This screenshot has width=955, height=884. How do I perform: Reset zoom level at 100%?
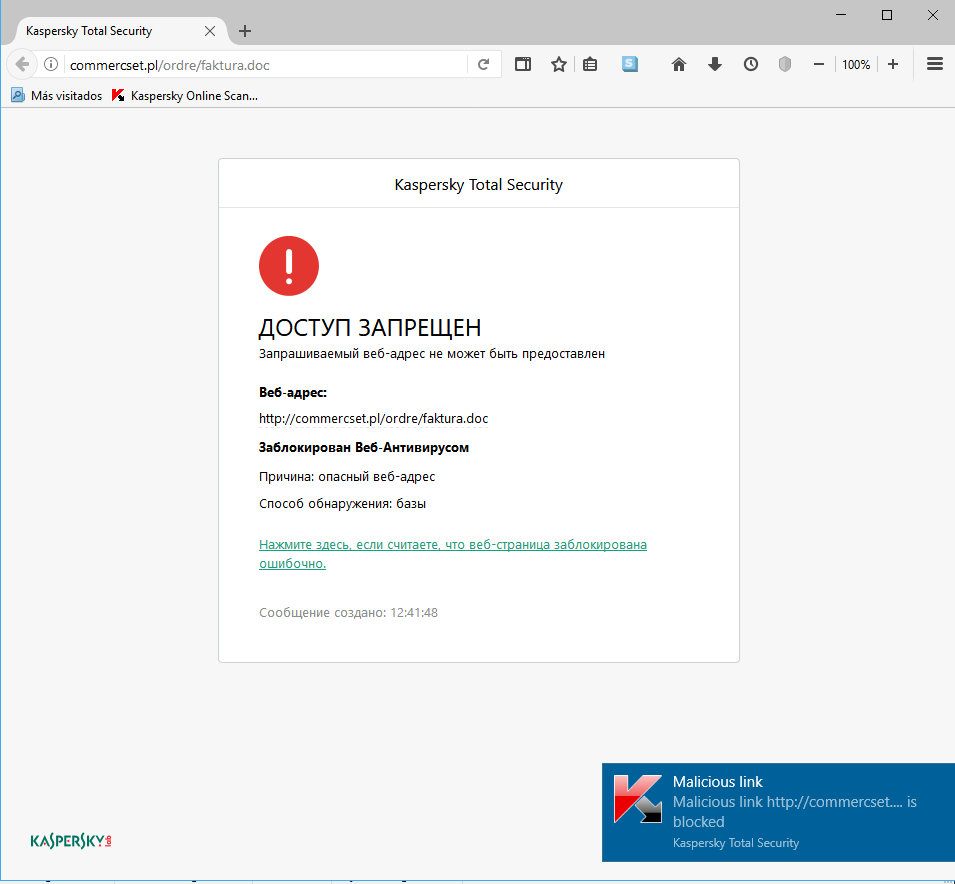pyautogui.click(x=856, y=65)
